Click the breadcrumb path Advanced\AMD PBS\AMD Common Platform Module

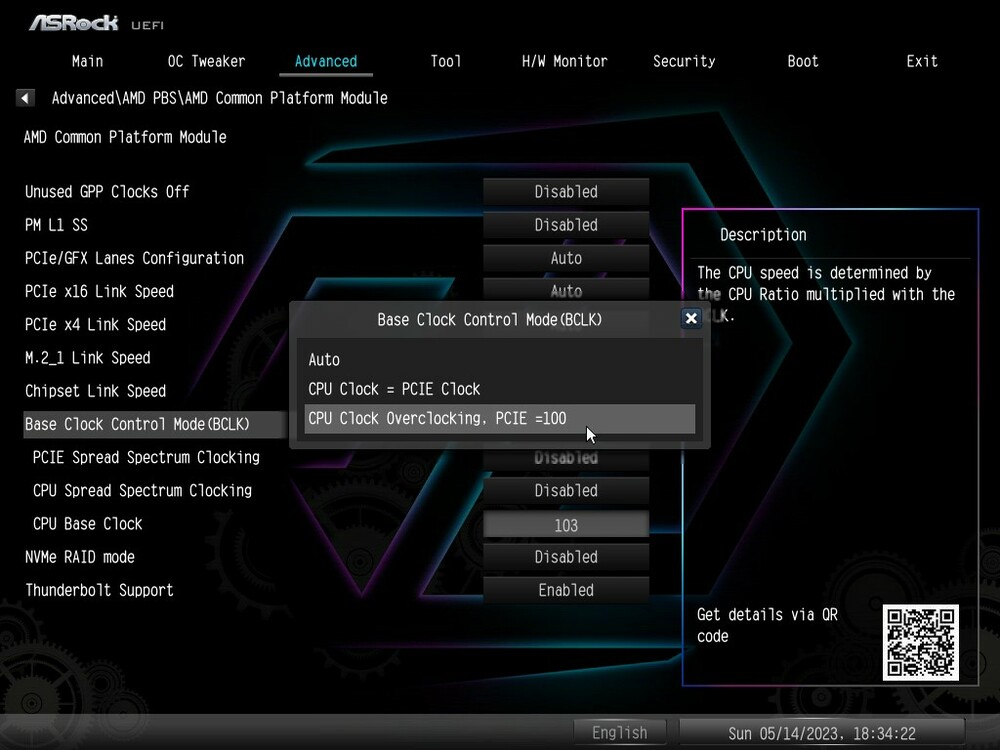(219, 98)
